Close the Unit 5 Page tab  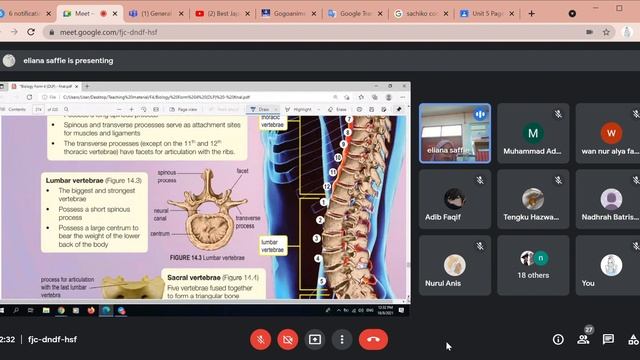tap(512, 13)
